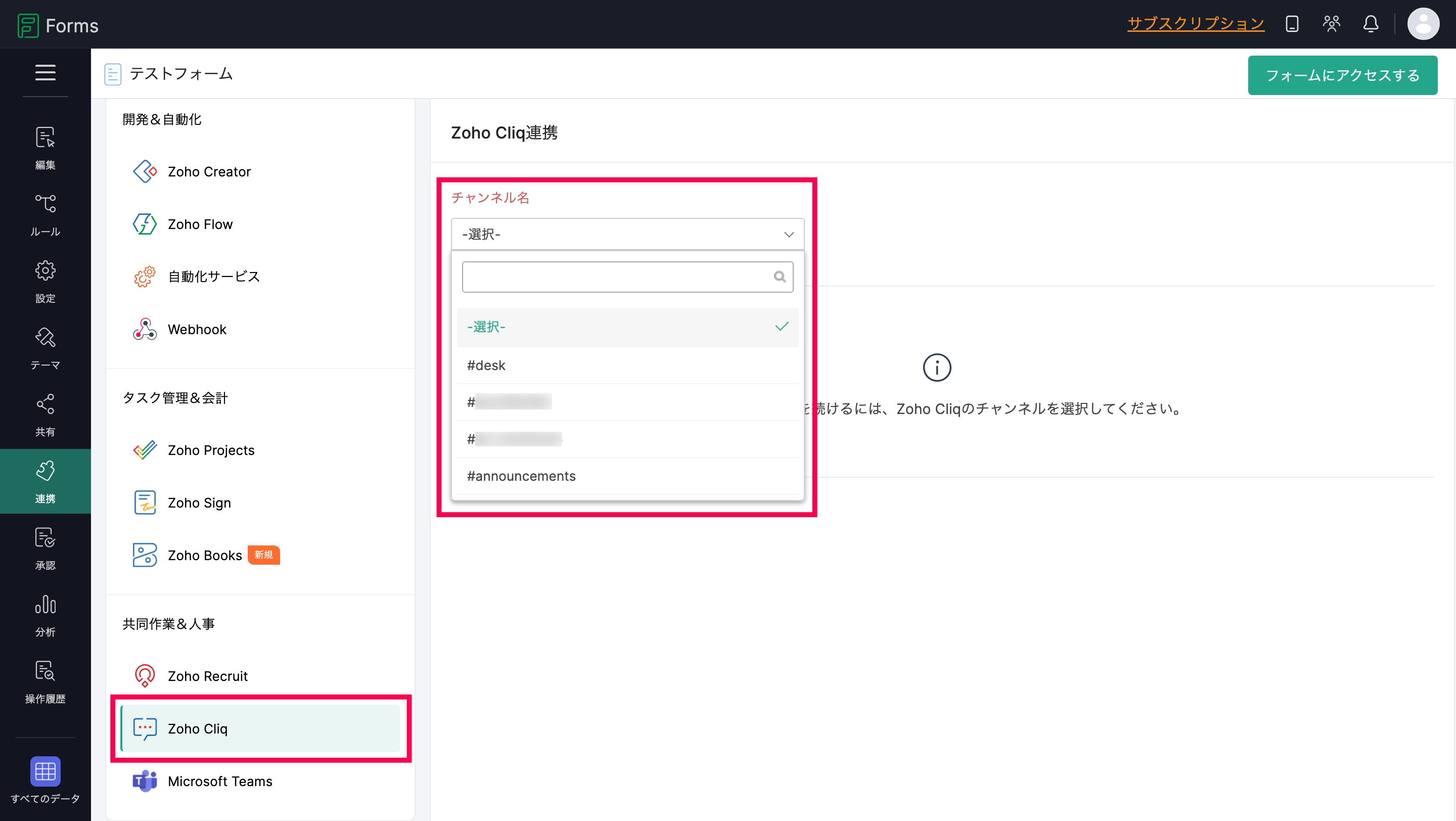This screenshot has height=821, width=1456.
Task: Open the 承認 (approval) sidebar section
Action: (x=45, y=548)
